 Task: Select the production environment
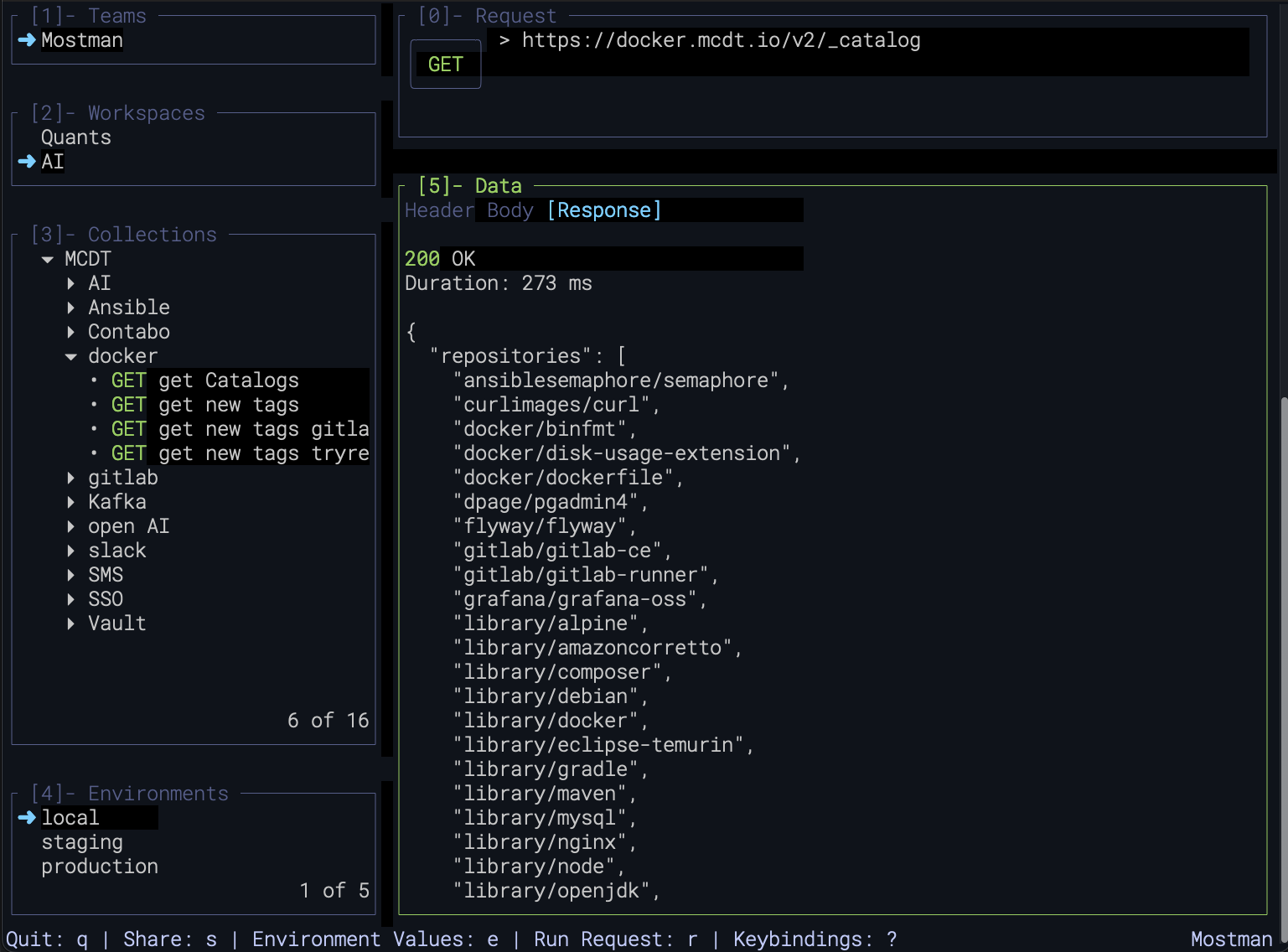click(99, 866)
